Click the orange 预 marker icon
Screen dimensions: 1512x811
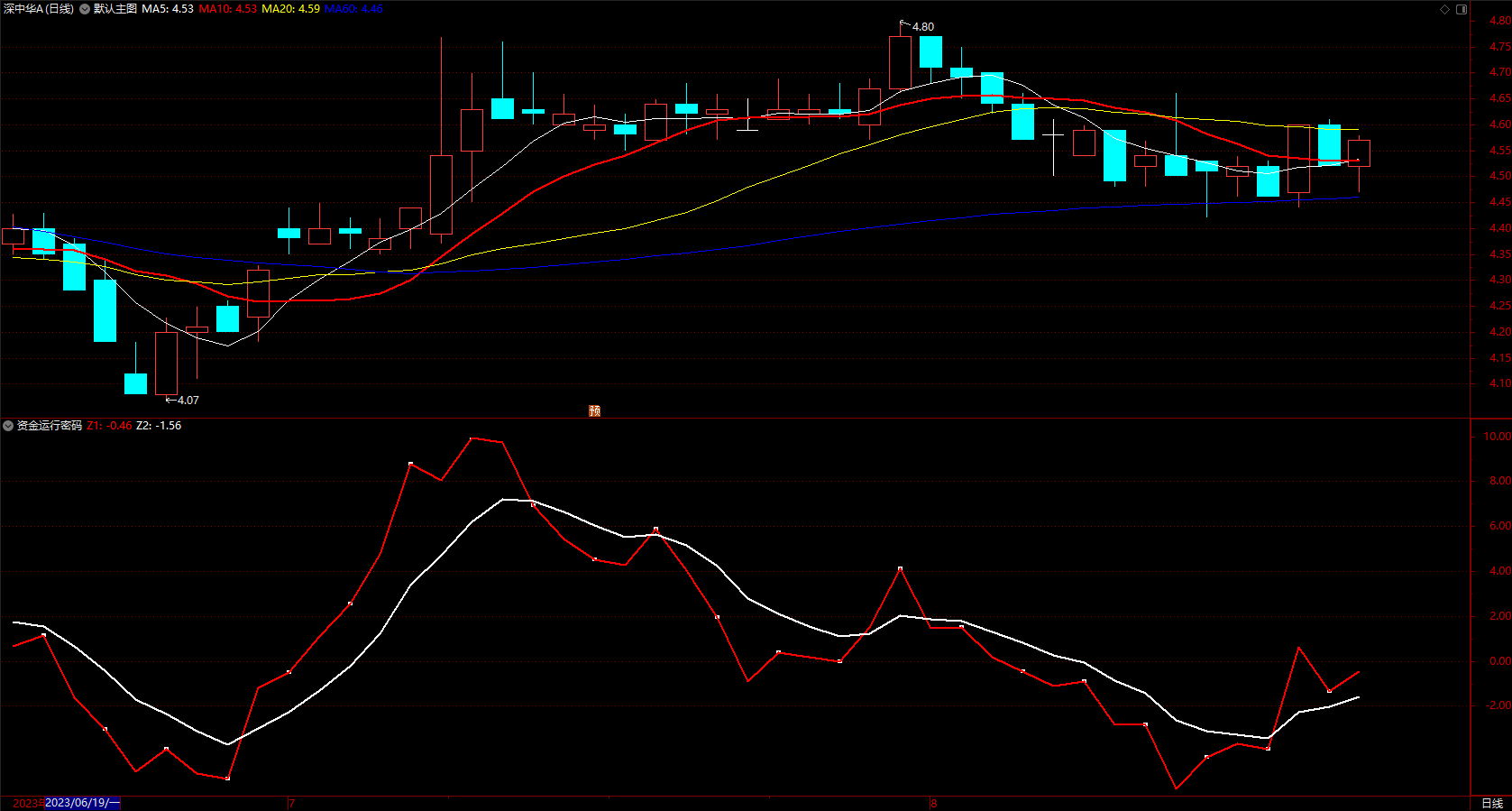595,410
